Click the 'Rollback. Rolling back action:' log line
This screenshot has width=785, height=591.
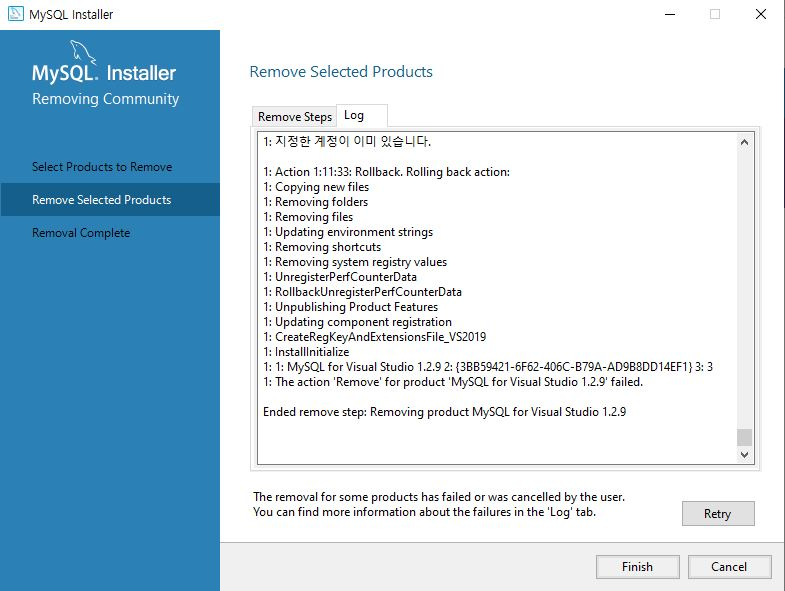tap(386, 172)
